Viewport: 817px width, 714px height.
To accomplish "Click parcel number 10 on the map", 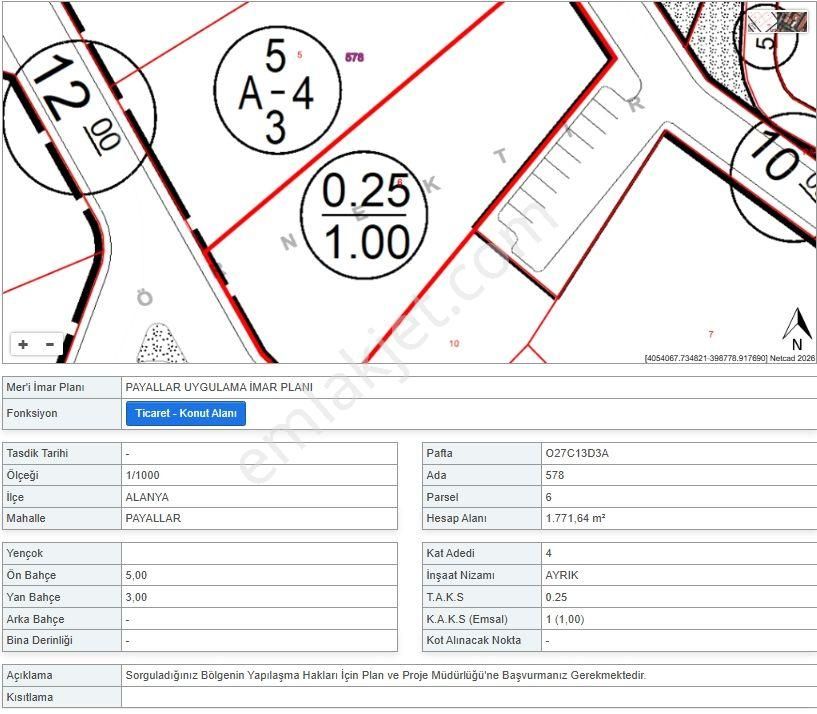I will click(x=454, y=344).
